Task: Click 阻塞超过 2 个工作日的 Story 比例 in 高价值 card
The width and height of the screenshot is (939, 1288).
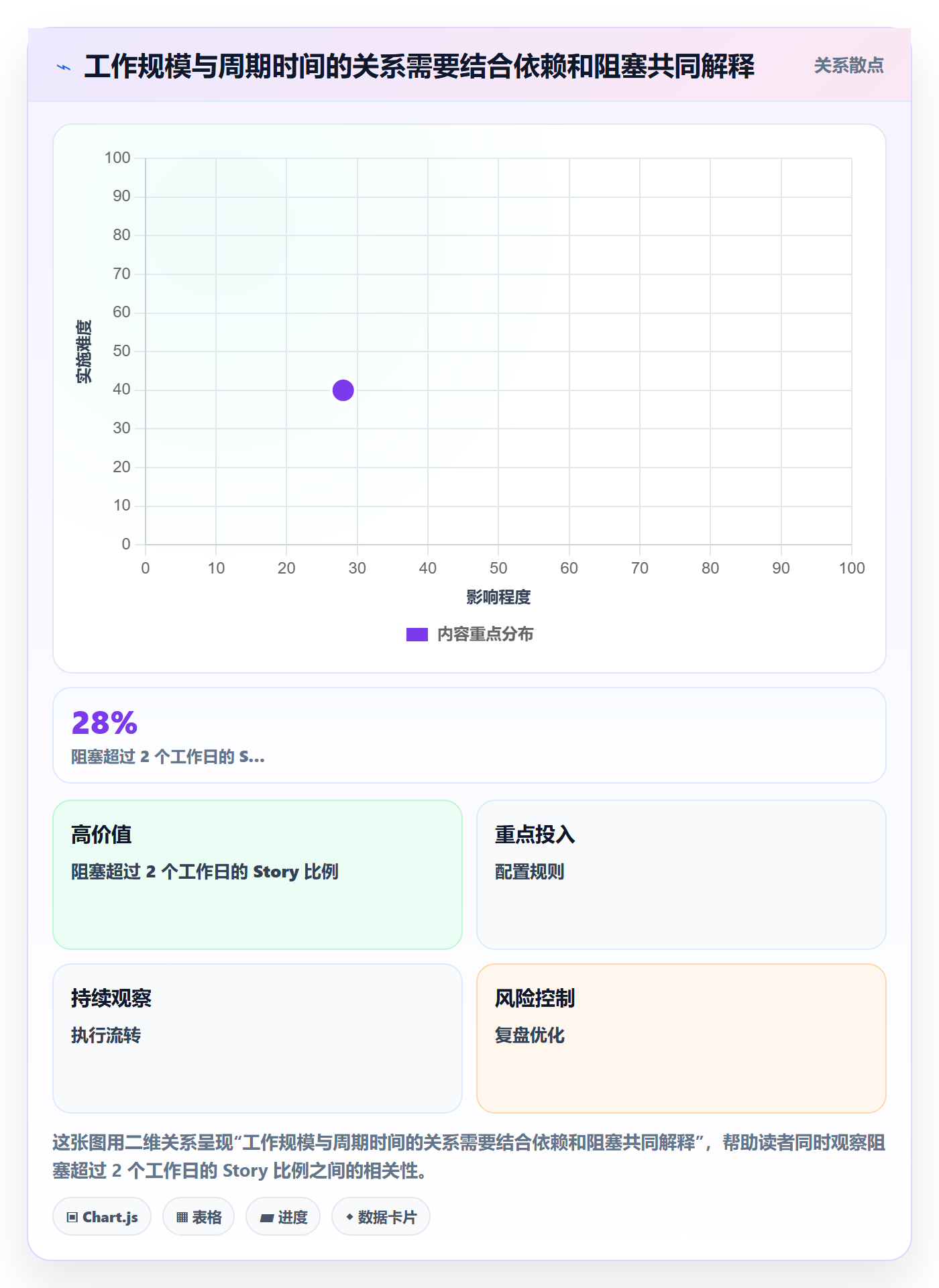Action: [x=205, y=871]
